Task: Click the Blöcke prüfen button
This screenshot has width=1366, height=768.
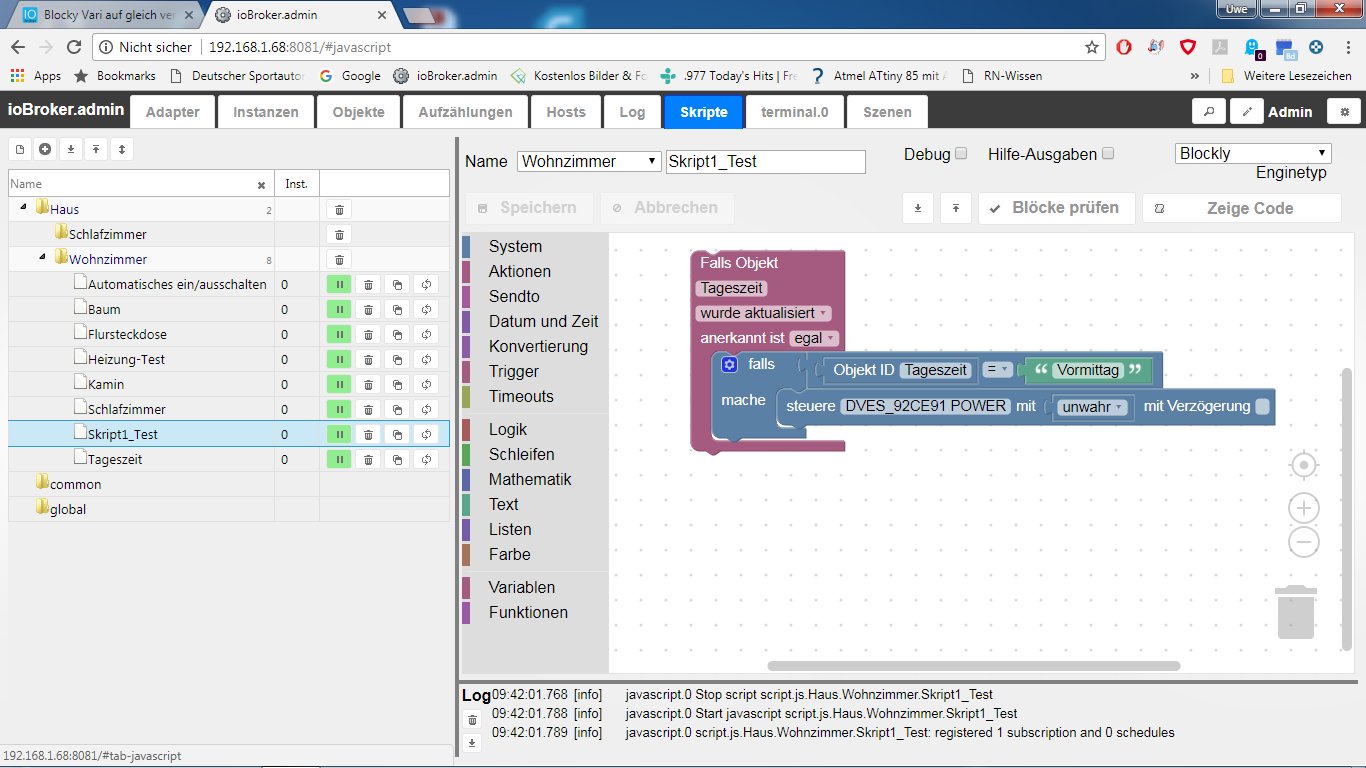Action: (1056, 208)
